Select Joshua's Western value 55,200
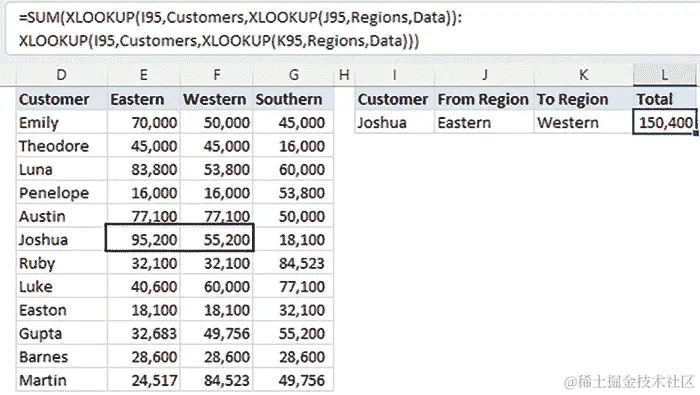 point(217,240)
